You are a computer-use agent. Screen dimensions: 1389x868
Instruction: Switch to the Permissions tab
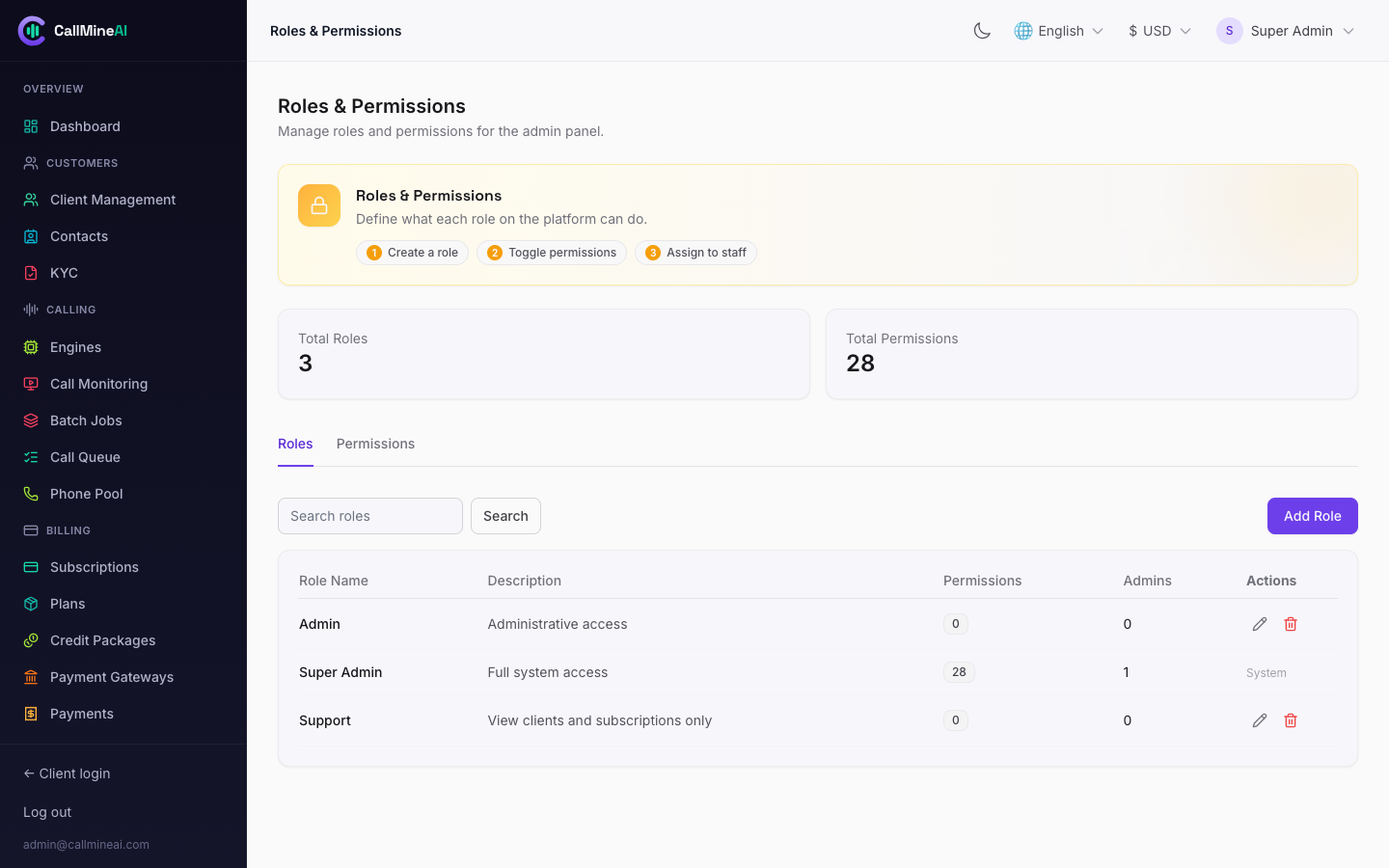point(375,444)
